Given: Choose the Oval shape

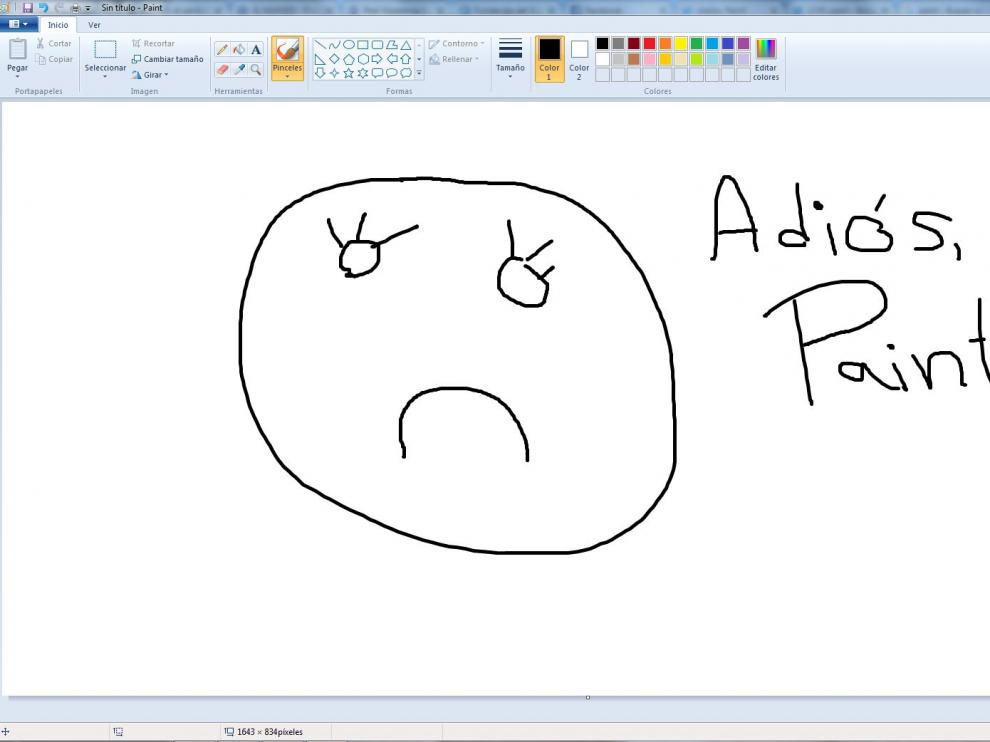Looking at the screenshot, I should pos(349,45).
